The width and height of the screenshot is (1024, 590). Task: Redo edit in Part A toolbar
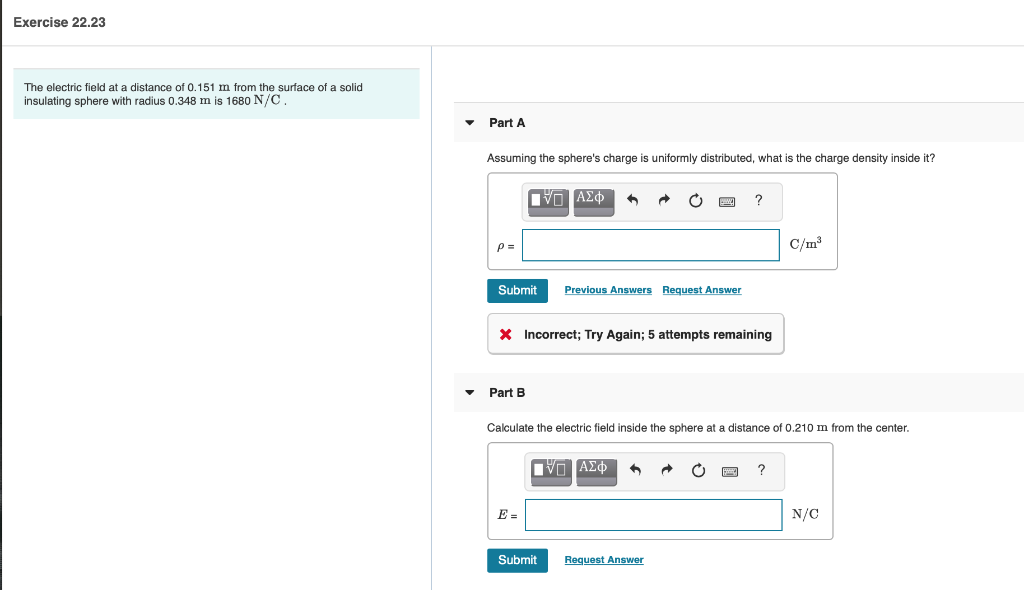pyautogui.click(x=664, y=200)
